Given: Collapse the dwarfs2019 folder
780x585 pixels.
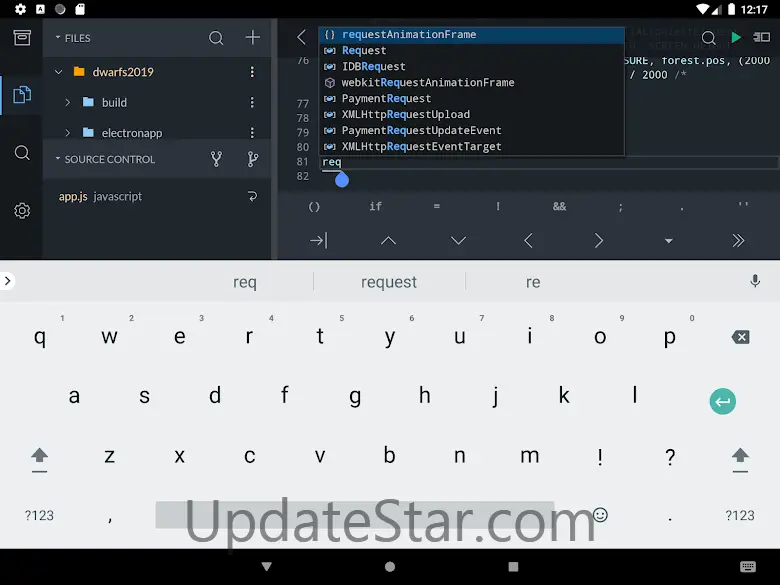Looking at the screenshot, I should point(59,72).
